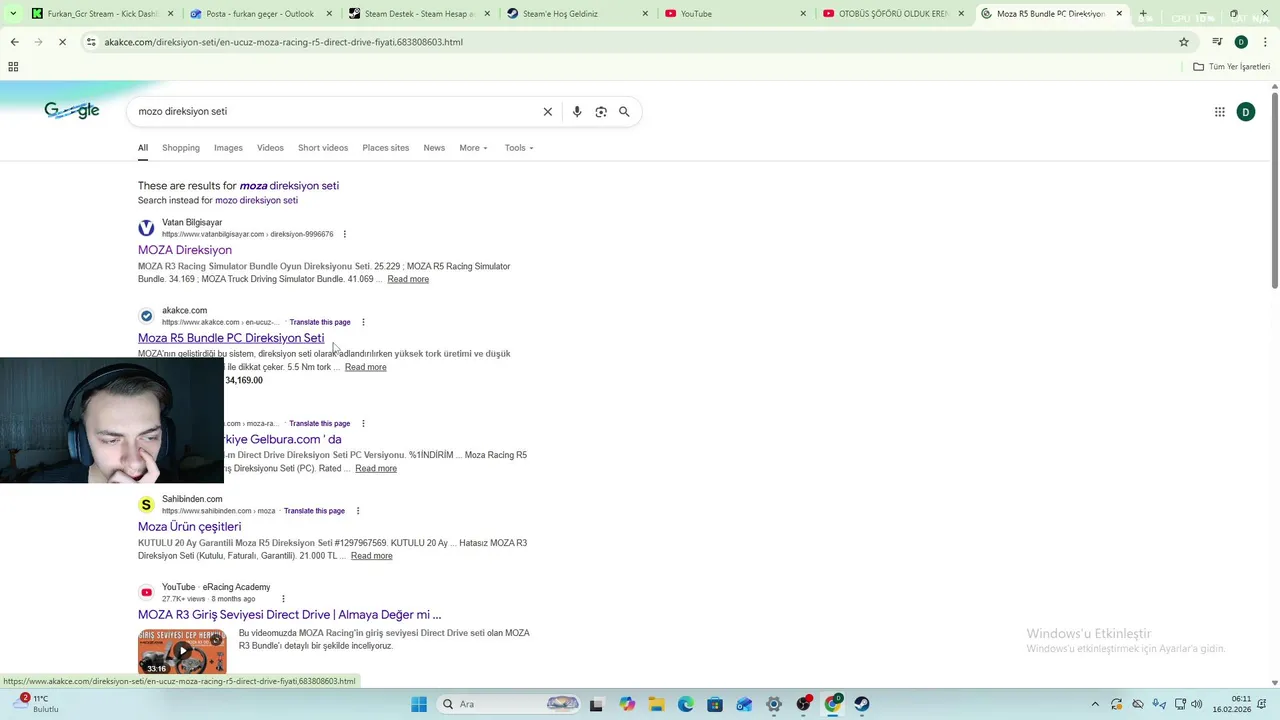Screen dimensions: 1280x720
Task: Open search by image camera icon
Action: click(x=601, y=112)
